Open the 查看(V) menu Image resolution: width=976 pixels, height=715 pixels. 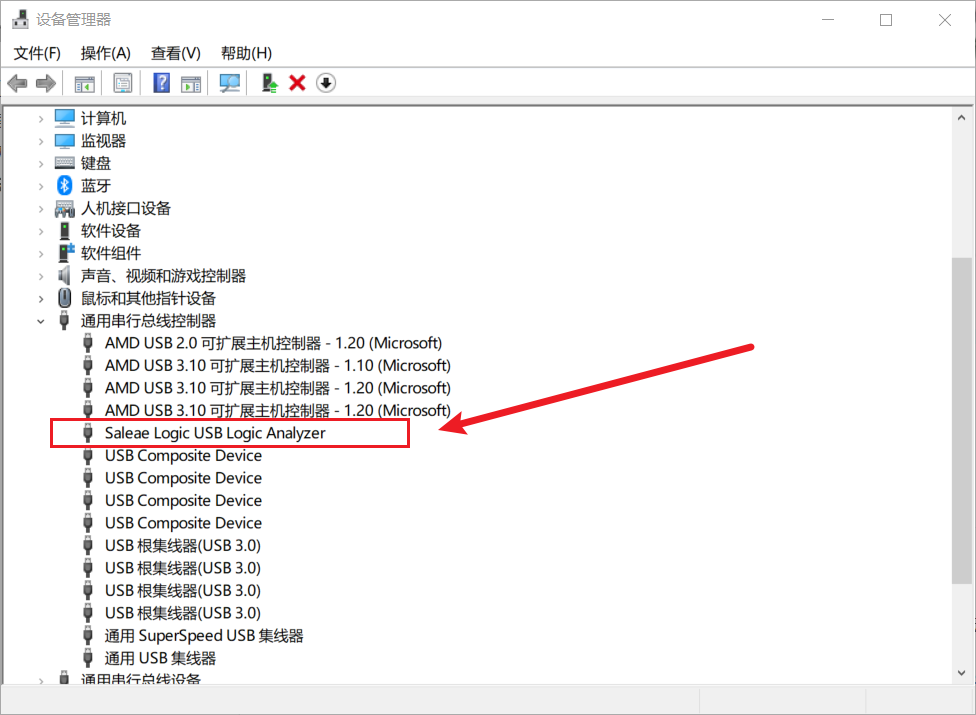tap(176, 54)
